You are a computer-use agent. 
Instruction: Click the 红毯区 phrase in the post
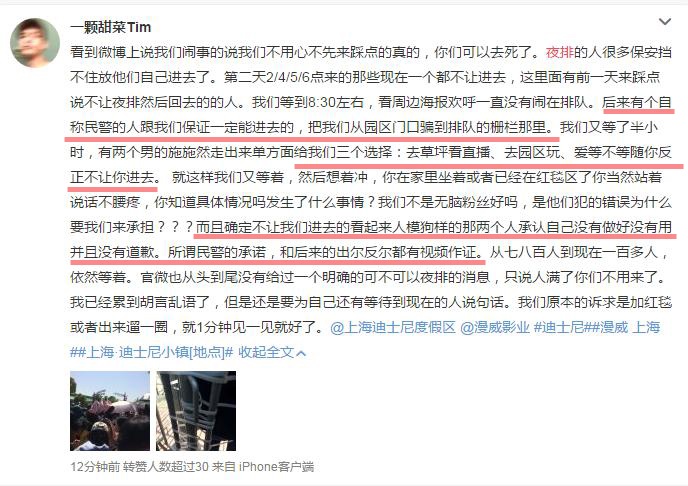tap(556, 177)
